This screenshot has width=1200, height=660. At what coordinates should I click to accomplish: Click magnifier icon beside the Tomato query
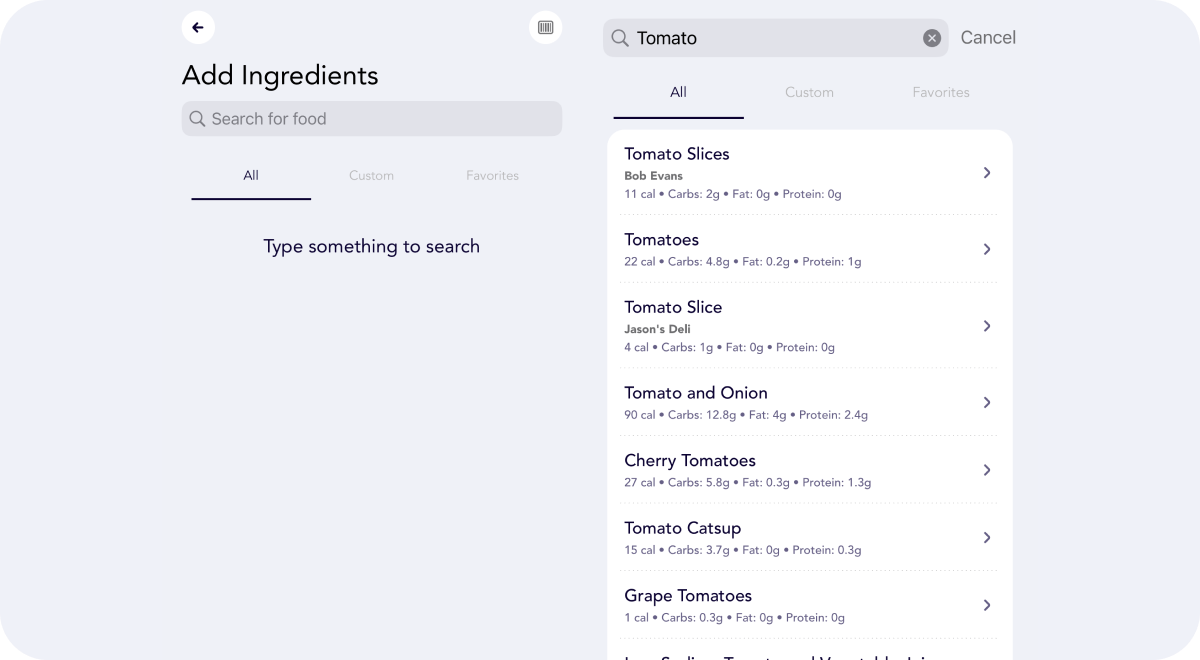point(620,38)
